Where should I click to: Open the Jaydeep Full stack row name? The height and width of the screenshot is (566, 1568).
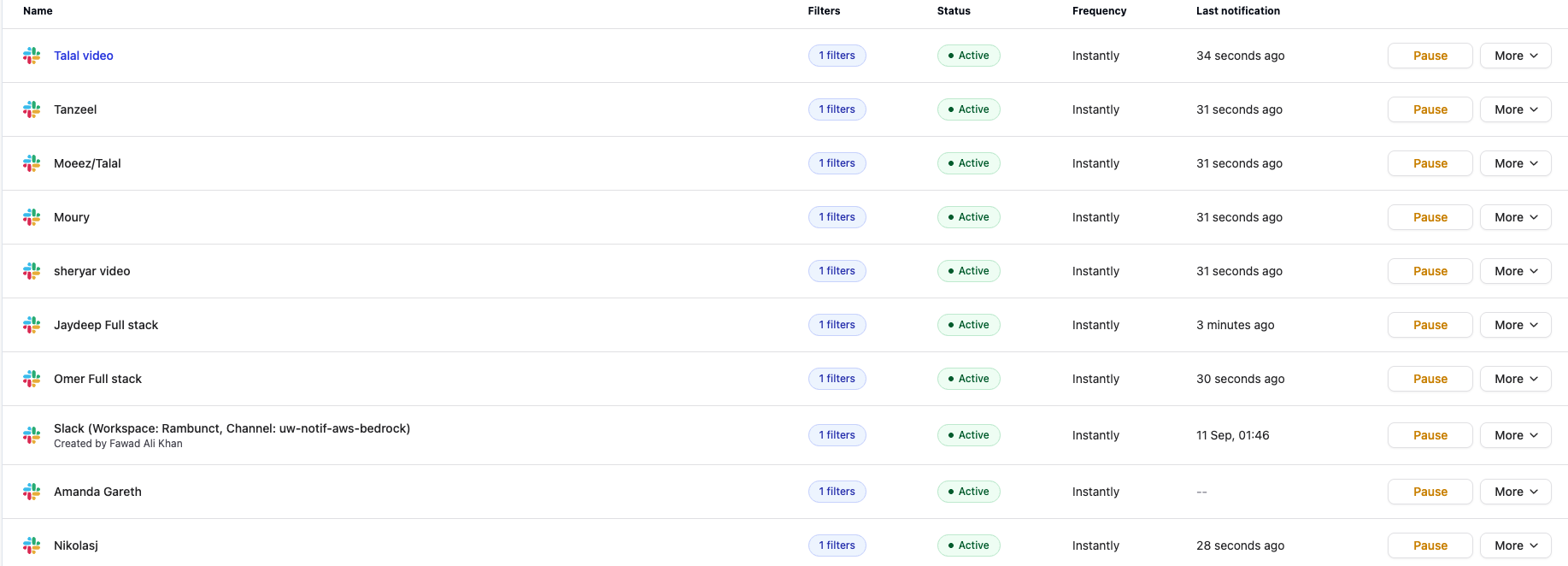click(x=106, y=325)
